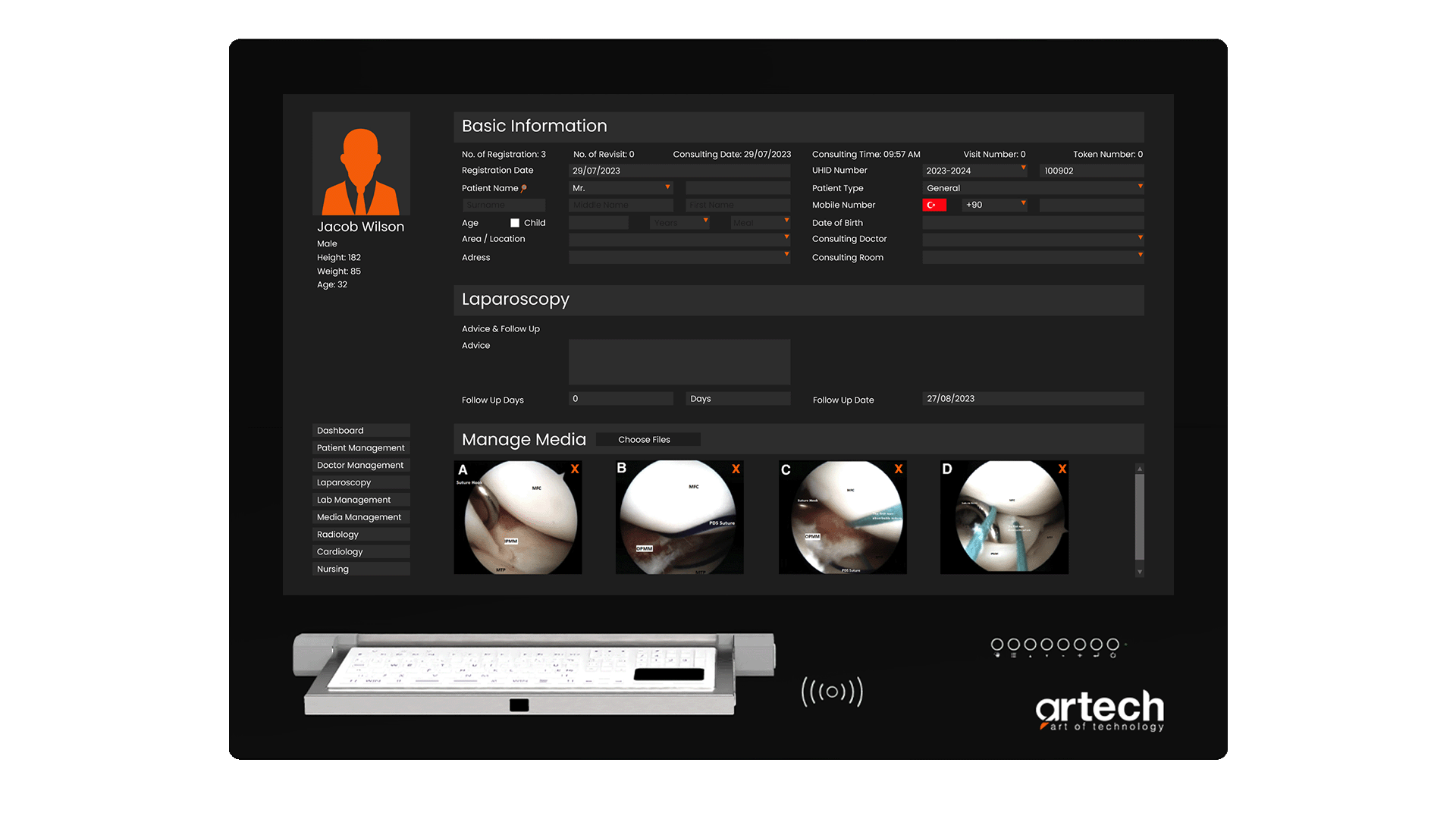Viewport: 1456px width, 819px height.
Task: Open Patient Management in the sidebar
Action: click(361, 448)
